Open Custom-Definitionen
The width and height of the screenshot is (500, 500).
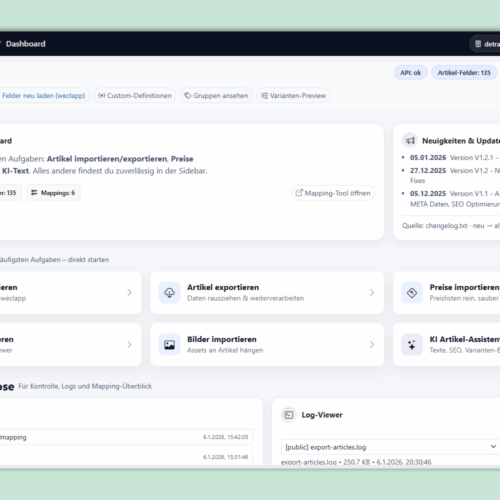135,96
